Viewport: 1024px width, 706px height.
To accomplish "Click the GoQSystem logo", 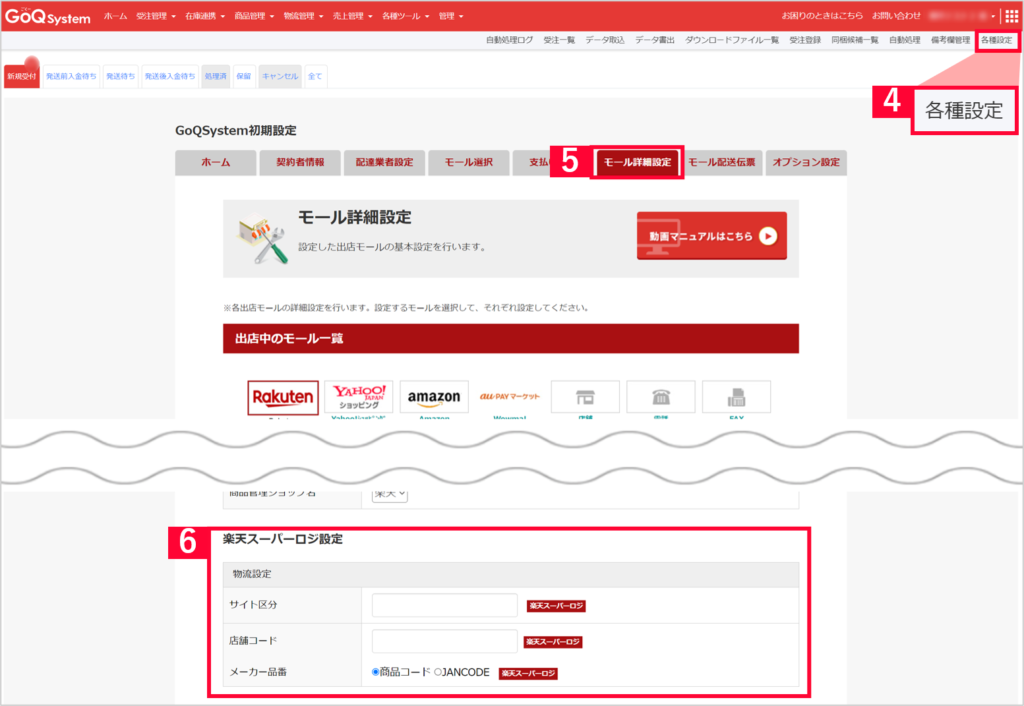I will 47,16.
